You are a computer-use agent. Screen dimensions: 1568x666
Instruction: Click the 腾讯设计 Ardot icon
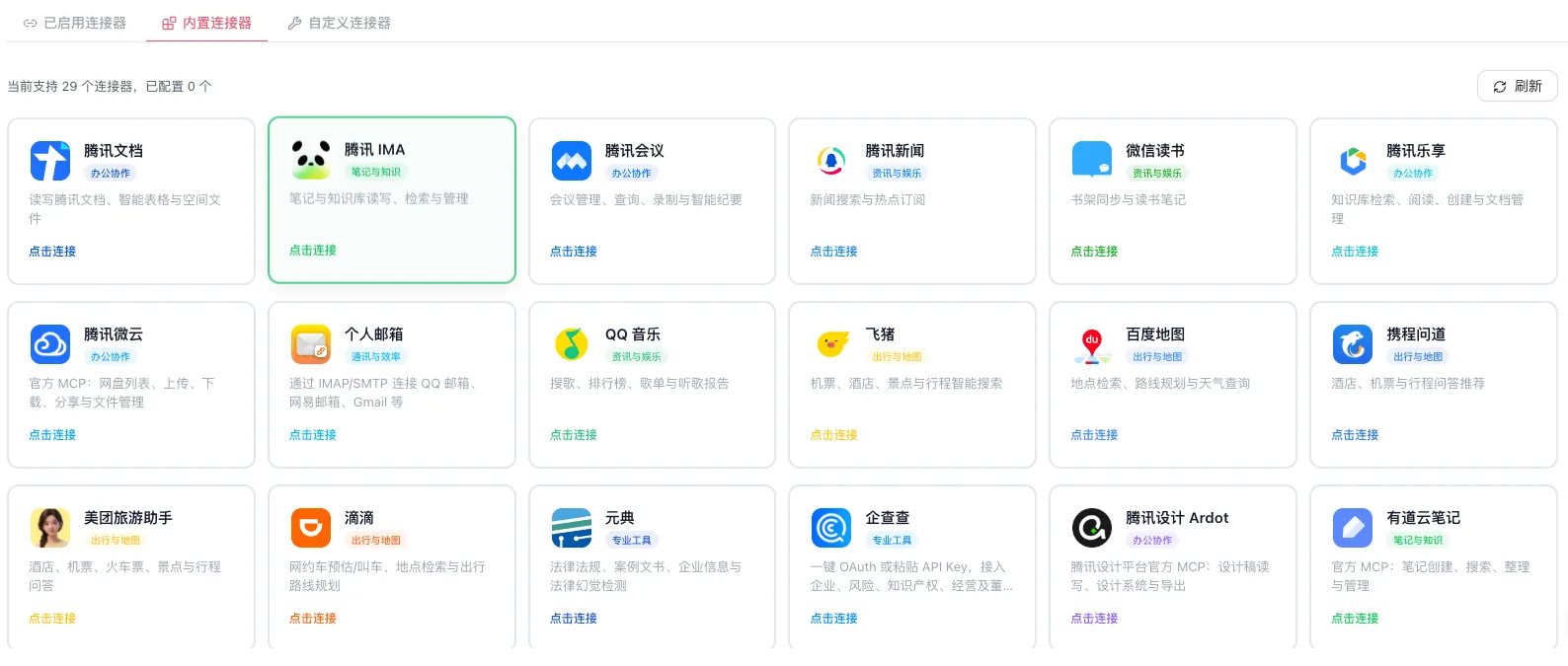pyautogui.click(x=1092, y=528)
